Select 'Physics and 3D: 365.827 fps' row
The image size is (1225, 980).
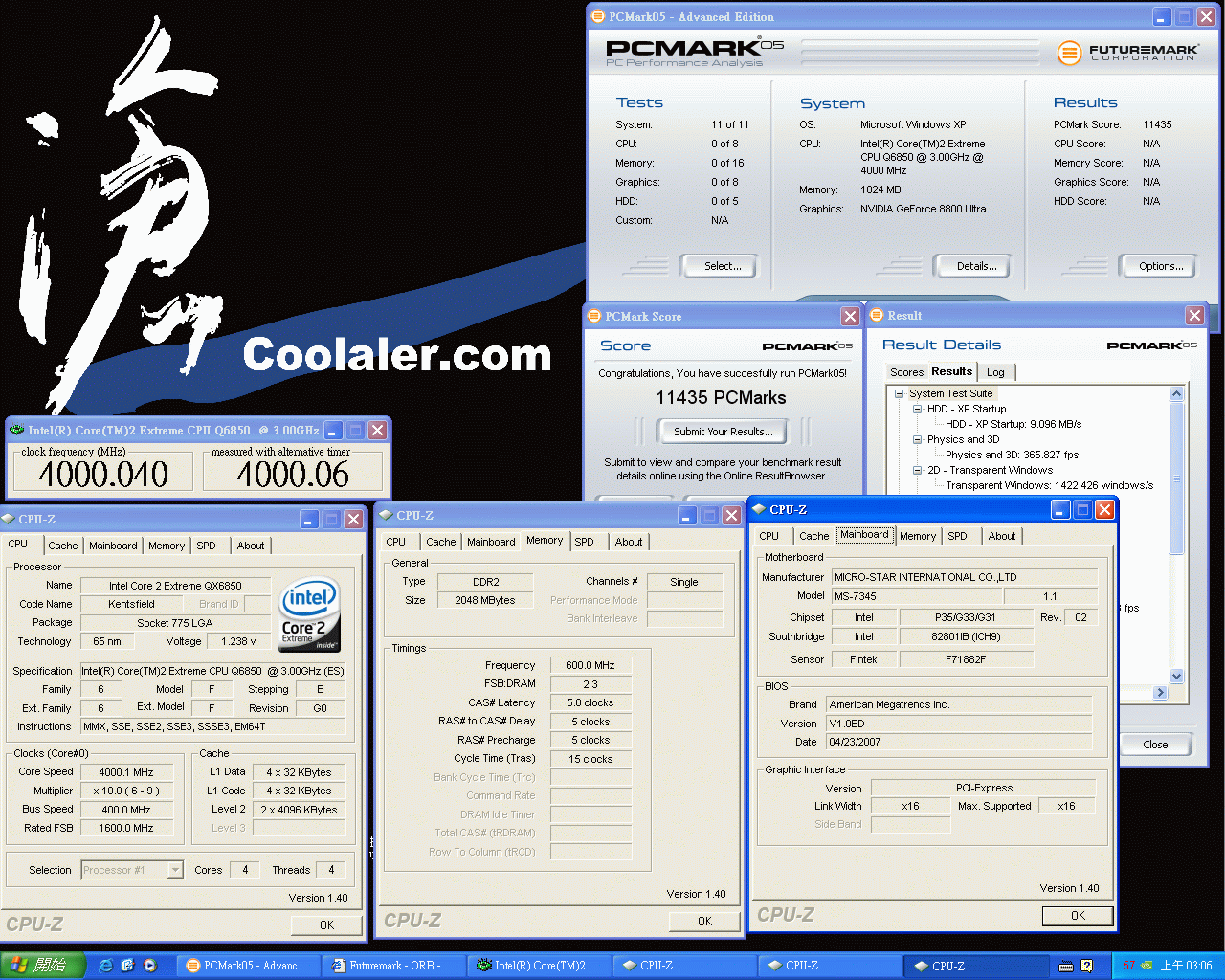tap(1012, 455)
